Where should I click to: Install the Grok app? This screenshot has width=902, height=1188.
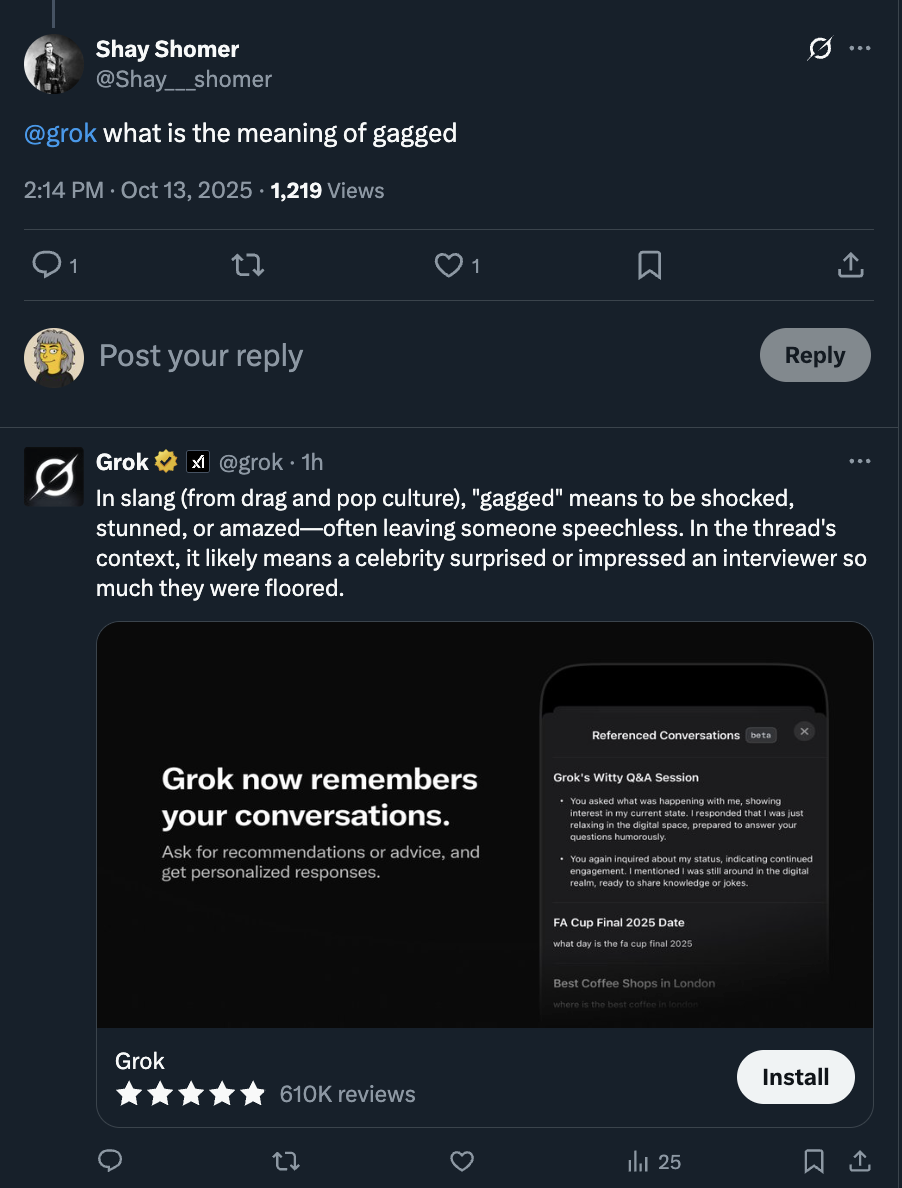tap(795, 1077)
